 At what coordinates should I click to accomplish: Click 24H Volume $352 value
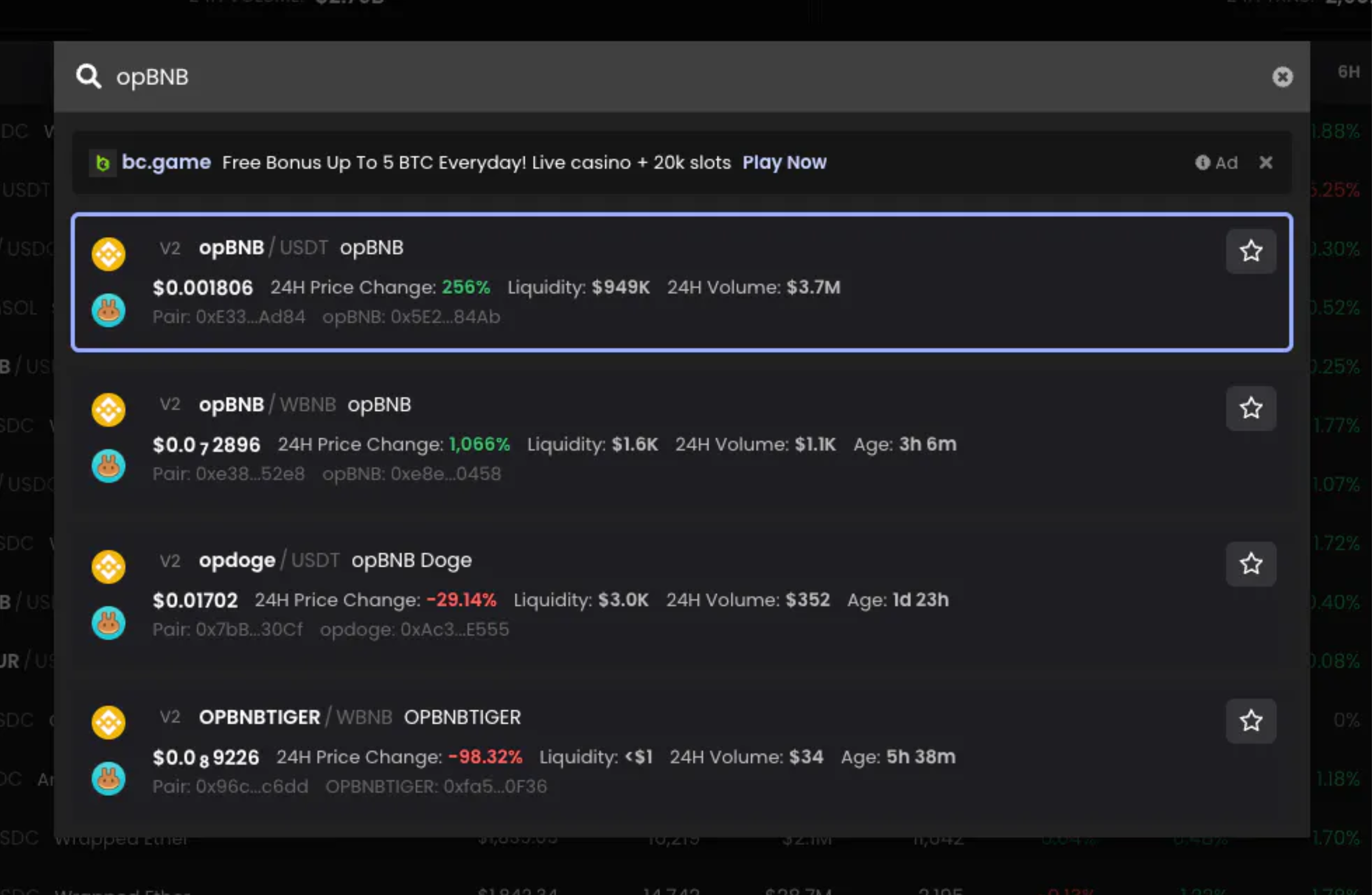pos(808,600)
